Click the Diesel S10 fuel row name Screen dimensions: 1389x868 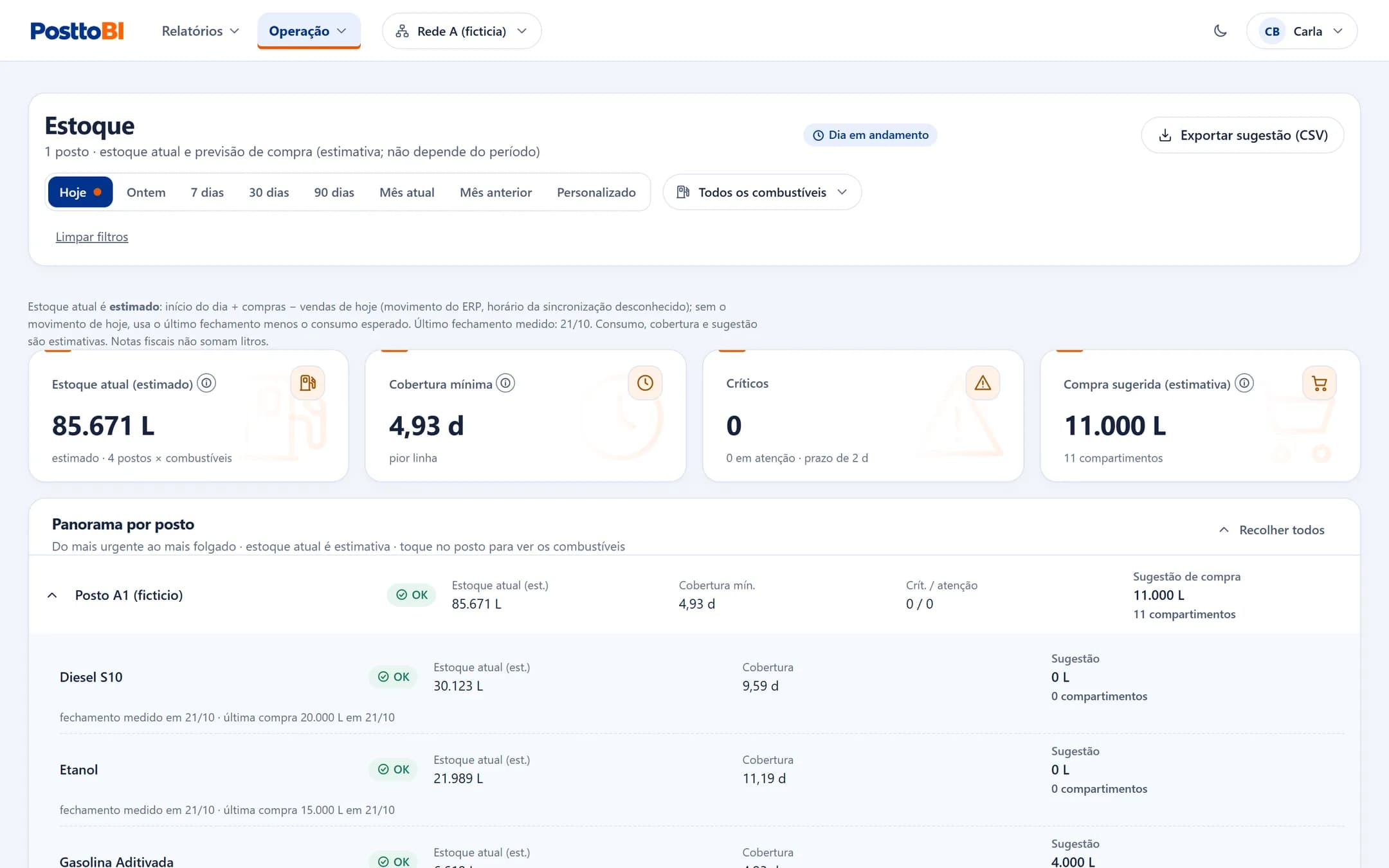pyautogui.click(x=91, y=677)
